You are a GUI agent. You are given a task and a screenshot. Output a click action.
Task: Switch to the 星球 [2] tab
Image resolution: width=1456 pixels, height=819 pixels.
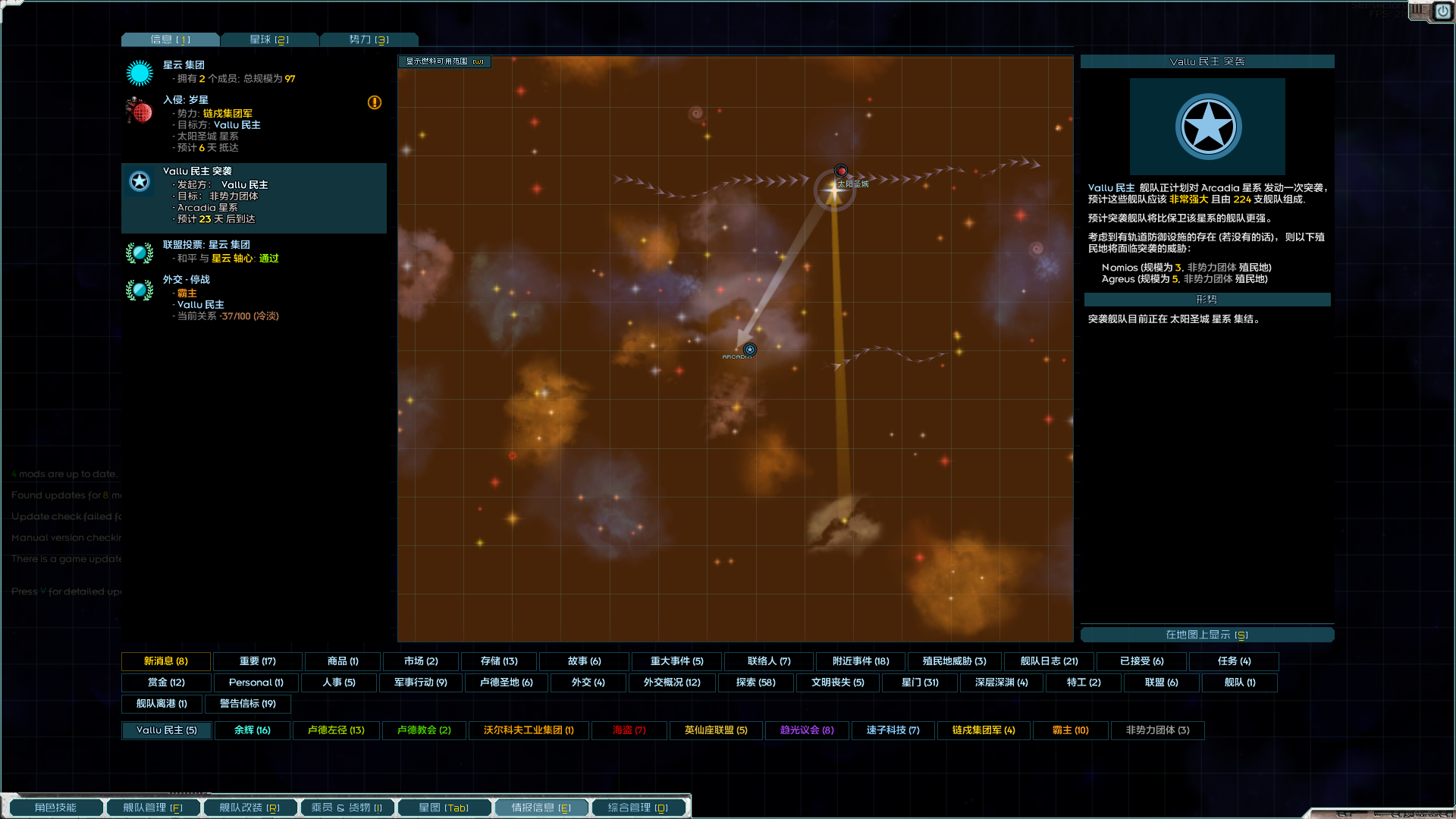269,39
